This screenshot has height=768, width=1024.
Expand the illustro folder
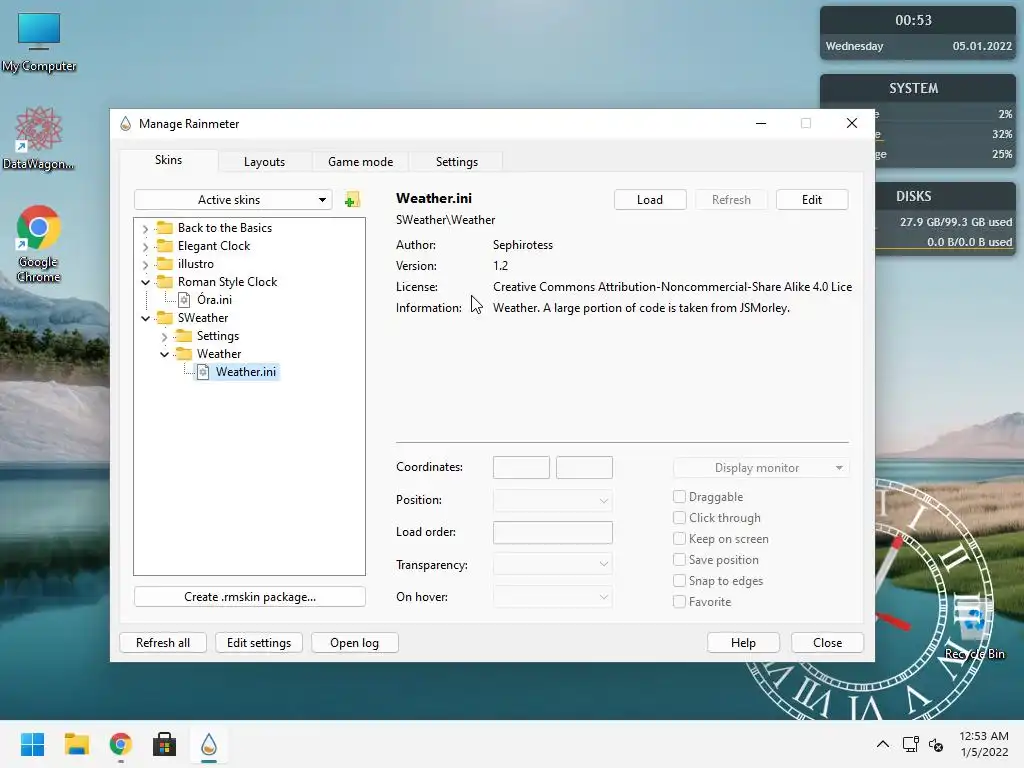[145, 264]
